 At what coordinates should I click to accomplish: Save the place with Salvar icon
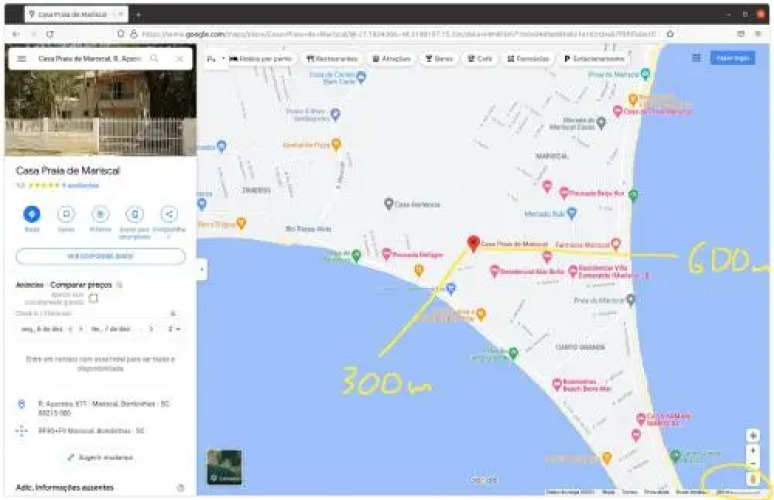tap(66, 214)
